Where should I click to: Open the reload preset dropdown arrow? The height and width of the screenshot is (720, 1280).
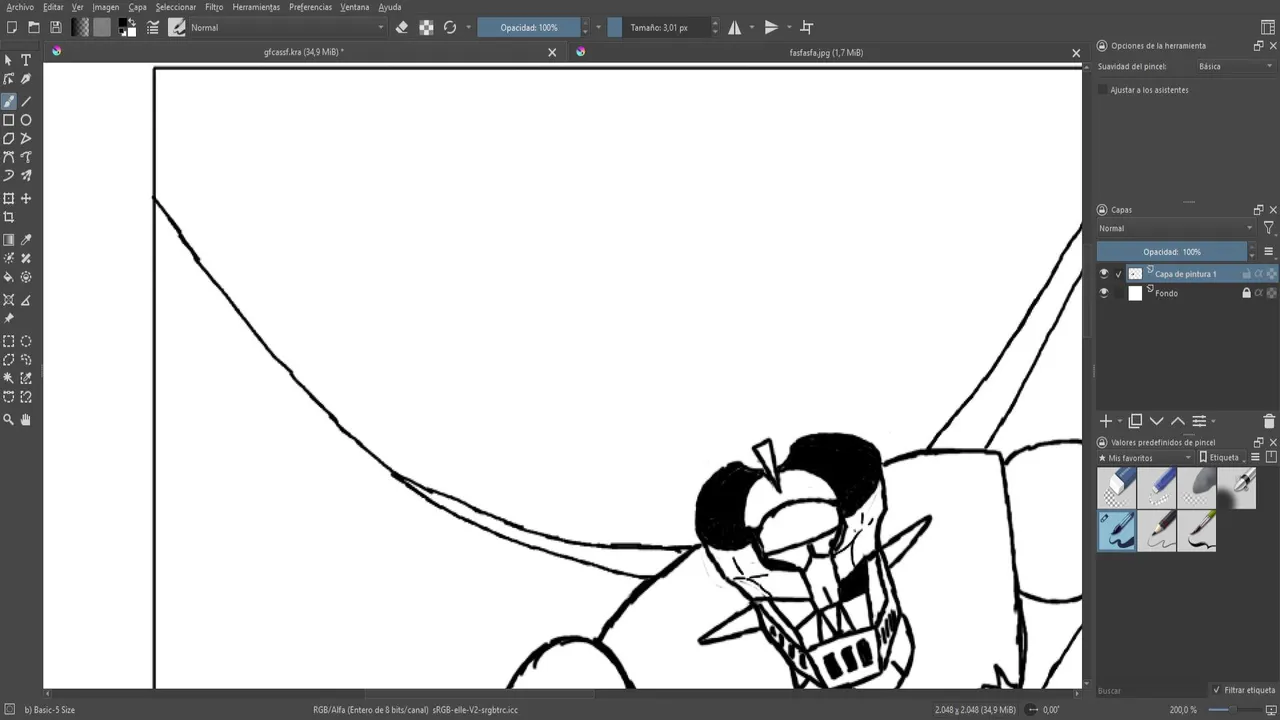468,27
